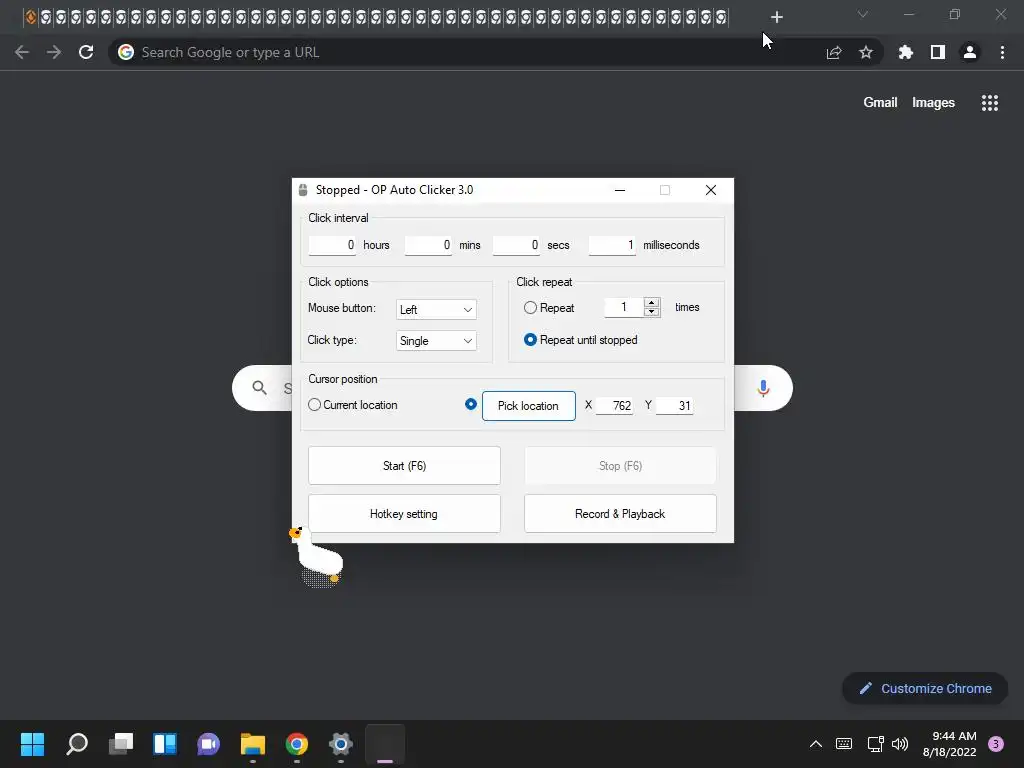The image size is (1024, 768).
Task: Open Hotkey setting
Action: (404, 514)
